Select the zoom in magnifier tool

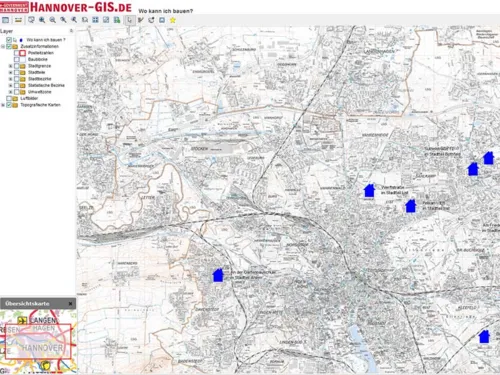pyautogui.click(x=42, y=20)
